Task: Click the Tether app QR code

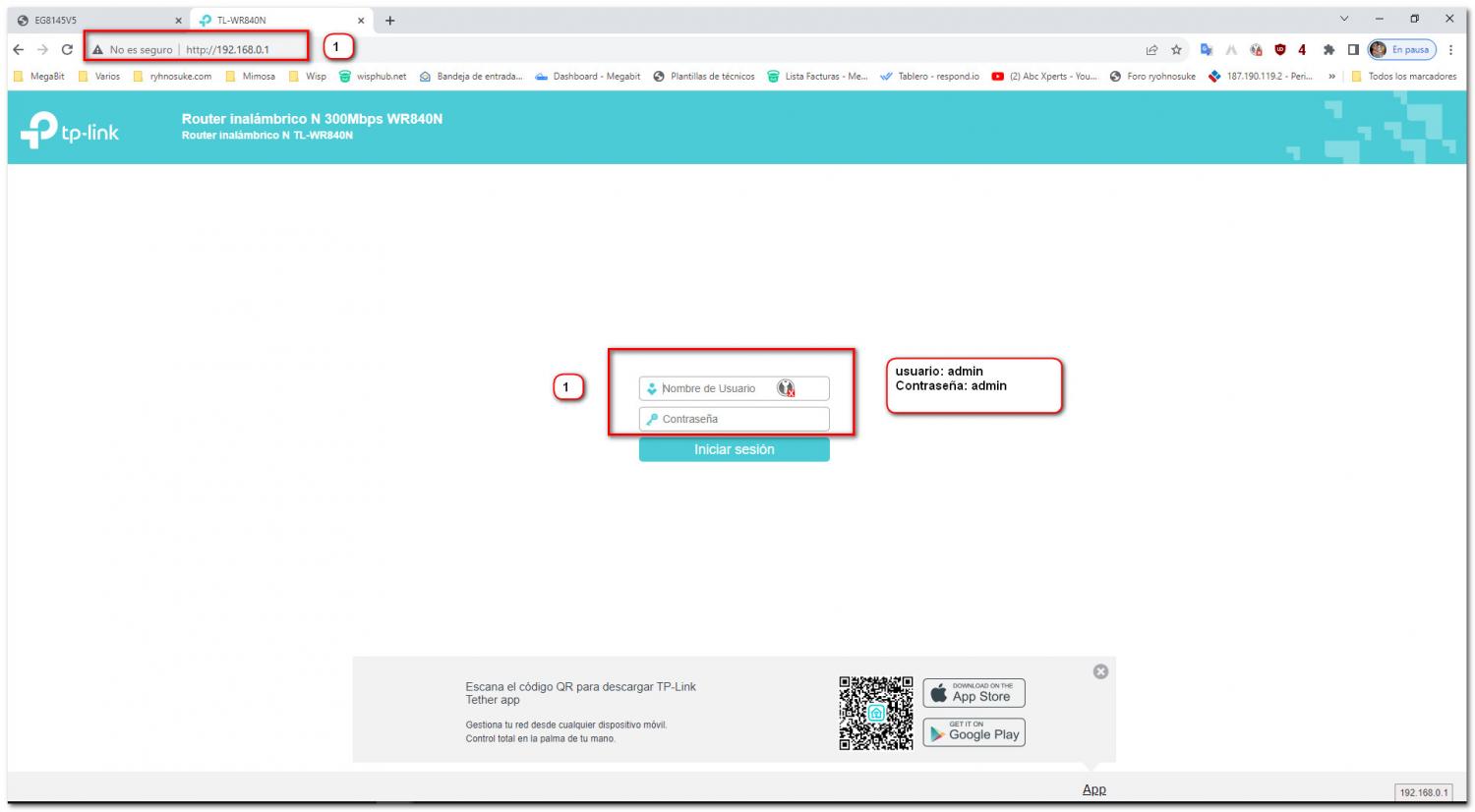Action: [x=875, y=713]
